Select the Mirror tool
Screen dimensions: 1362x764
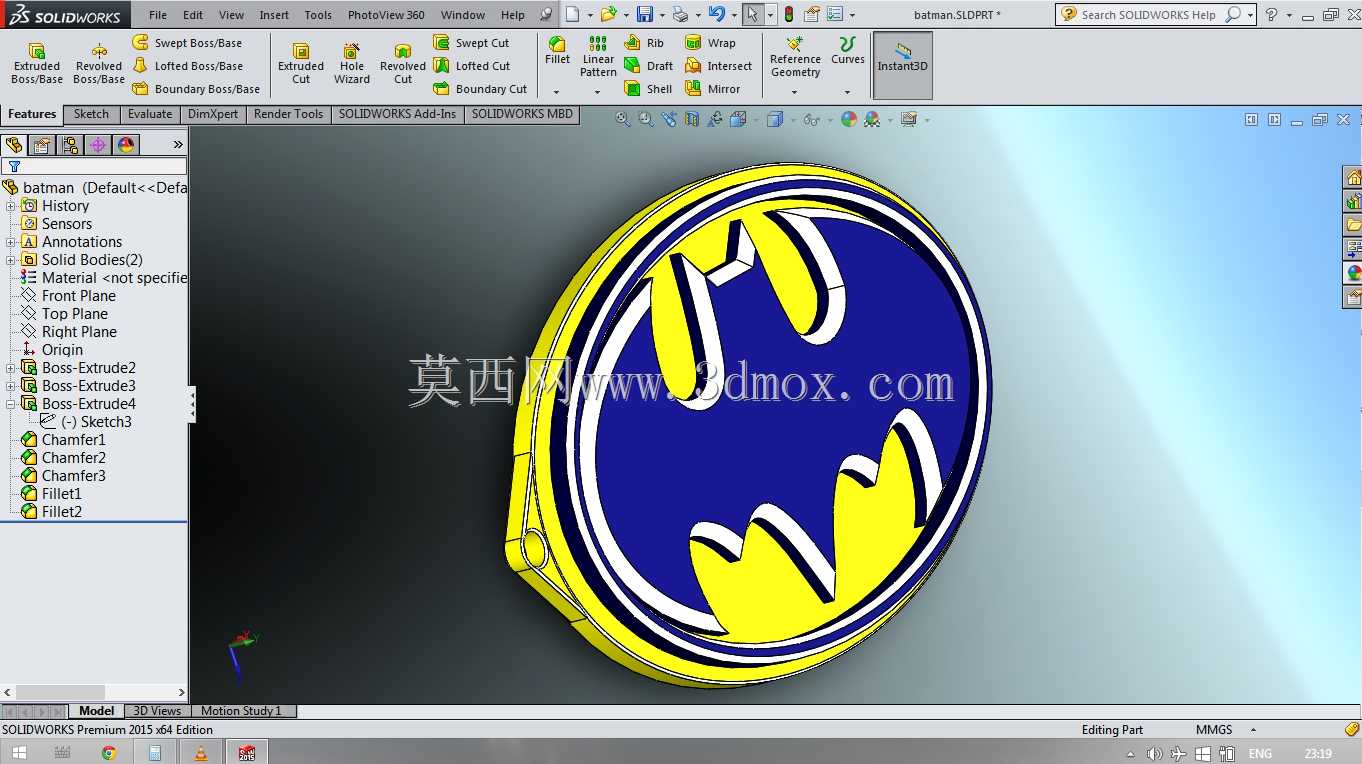(x=713, y=89)
